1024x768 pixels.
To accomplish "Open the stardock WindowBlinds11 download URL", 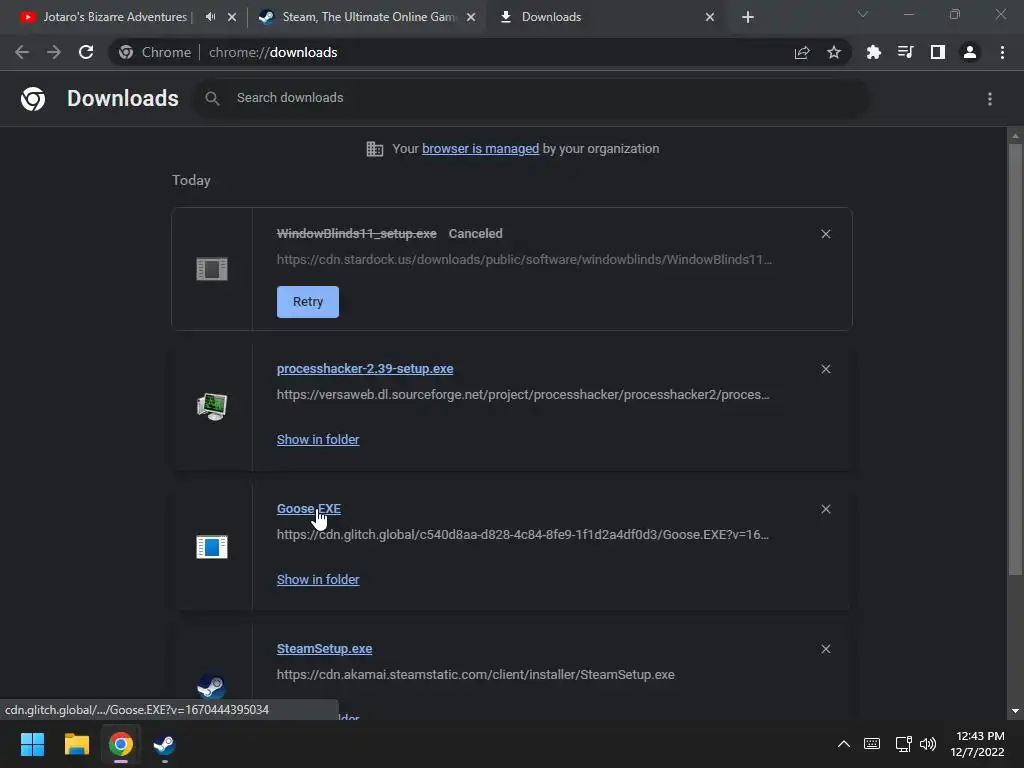I will click(524, 260).
